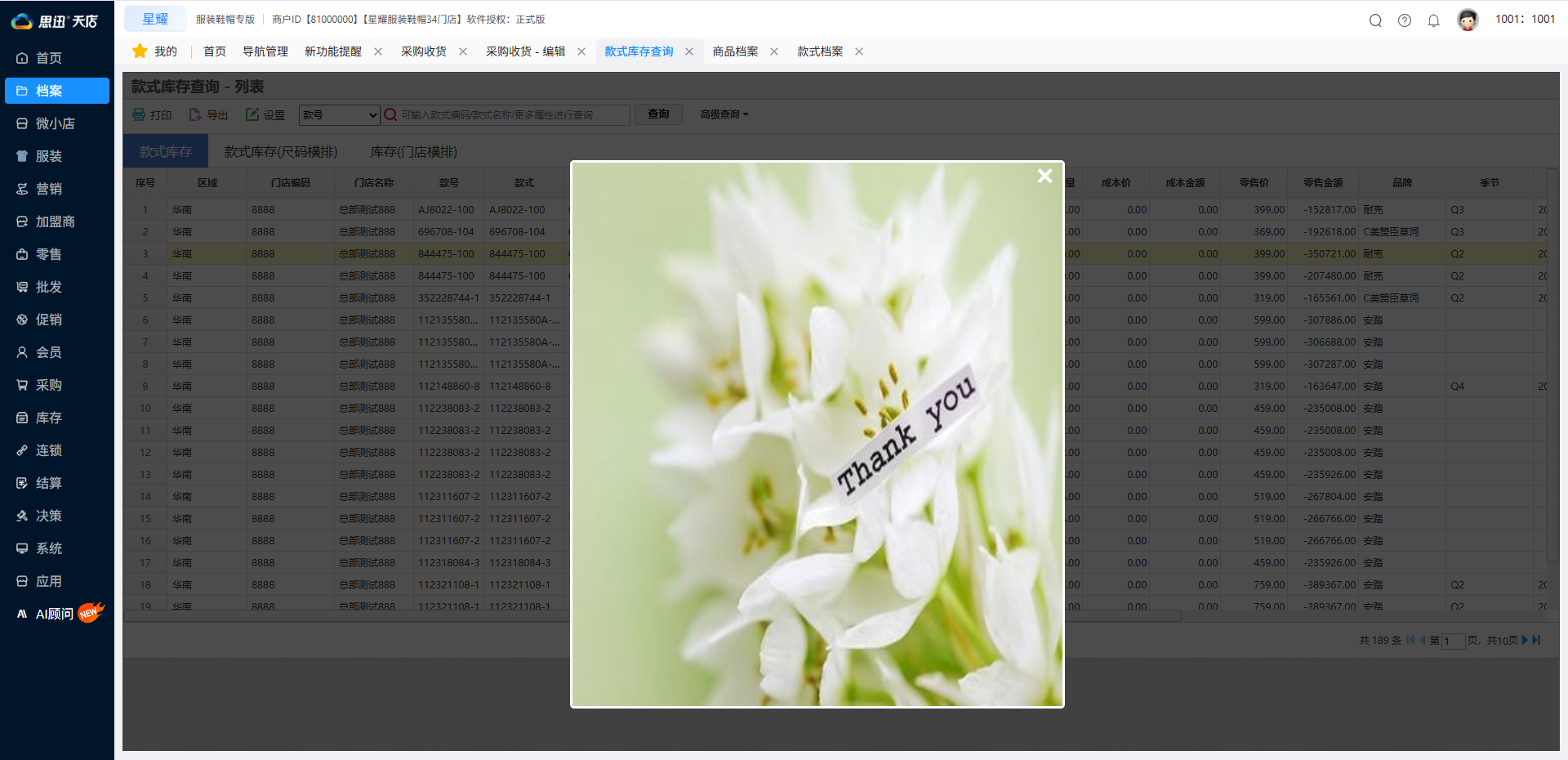
Task: Open the 款号 search field dropdown
Action: point(340,115)
